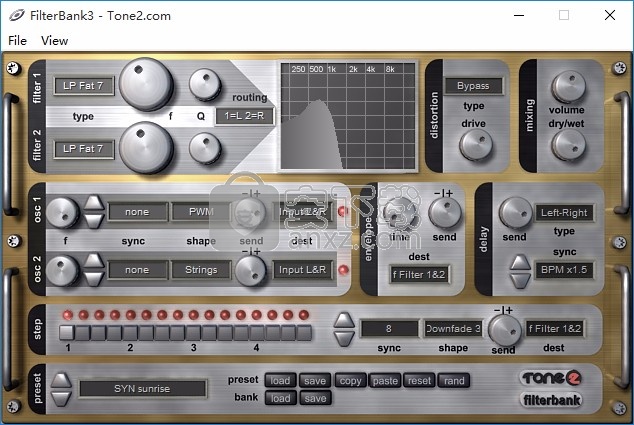Open delay sync field BPM x1.5
The width and height of the screenshot is (634, 425).
click(564, 270)
